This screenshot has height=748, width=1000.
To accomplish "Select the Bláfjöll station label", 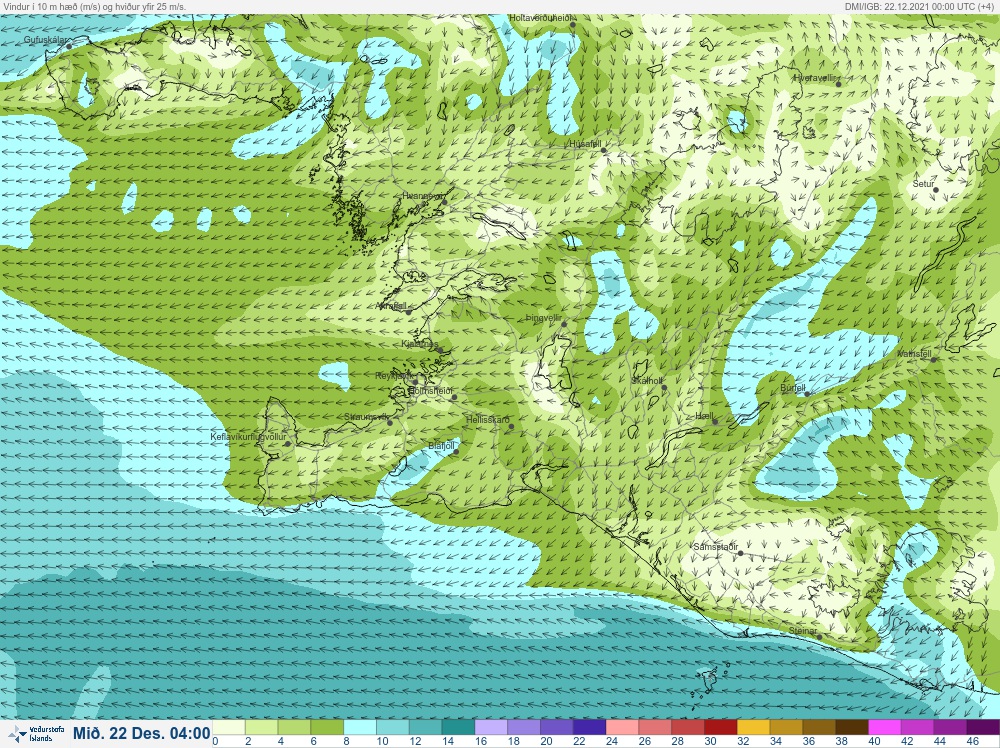I will pyautogui.click(x=441, y=446).
